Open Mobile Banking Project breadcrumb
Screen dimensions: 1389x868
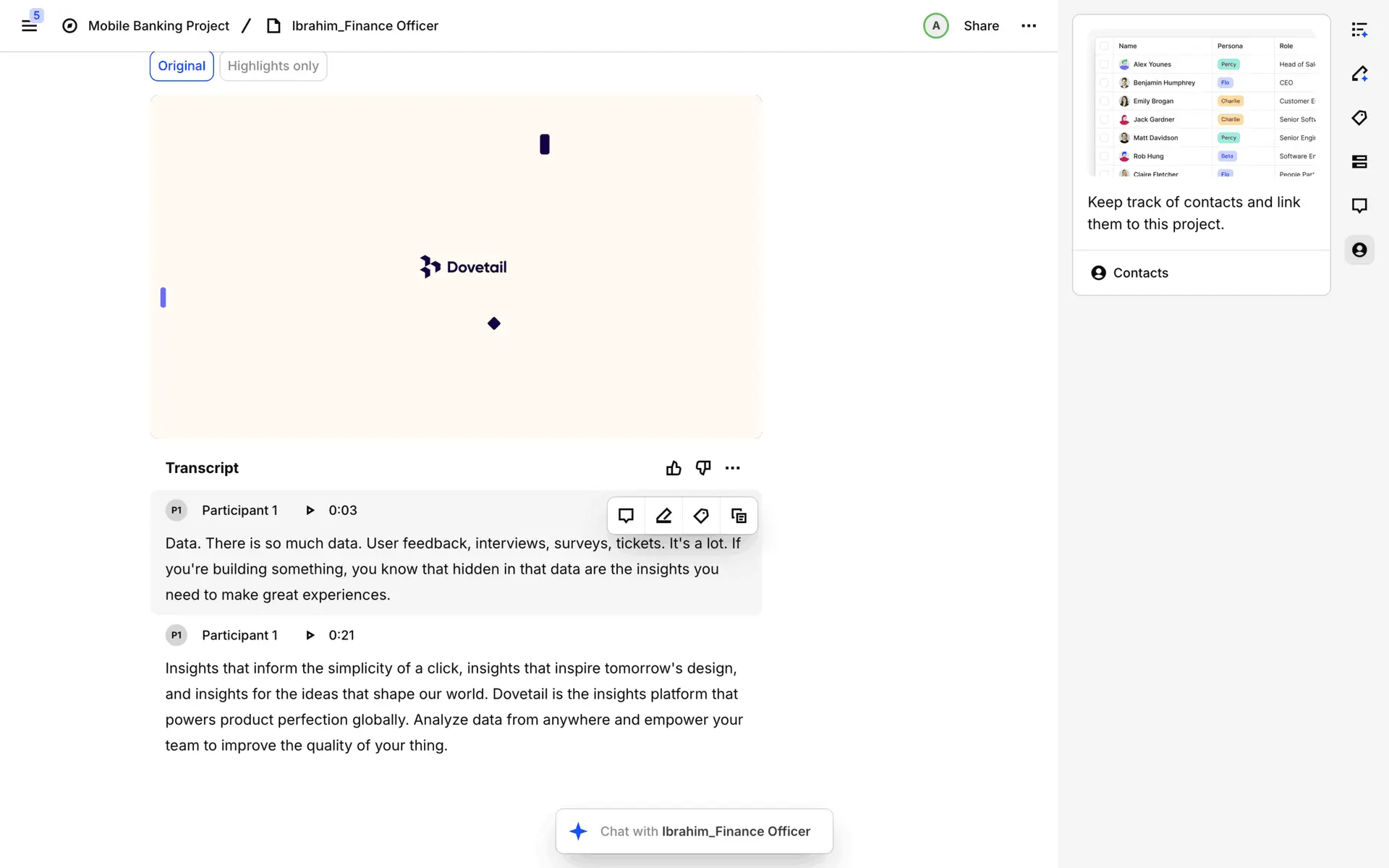pyautogui.click(x=158, y=26)
